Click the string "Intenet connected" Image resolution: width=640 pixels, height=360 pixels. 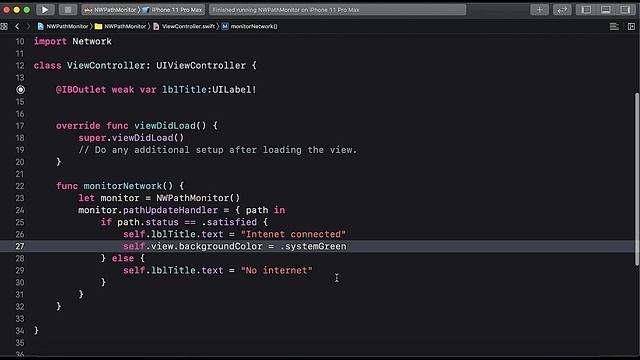pyautogui.click(x=293, y=234)
